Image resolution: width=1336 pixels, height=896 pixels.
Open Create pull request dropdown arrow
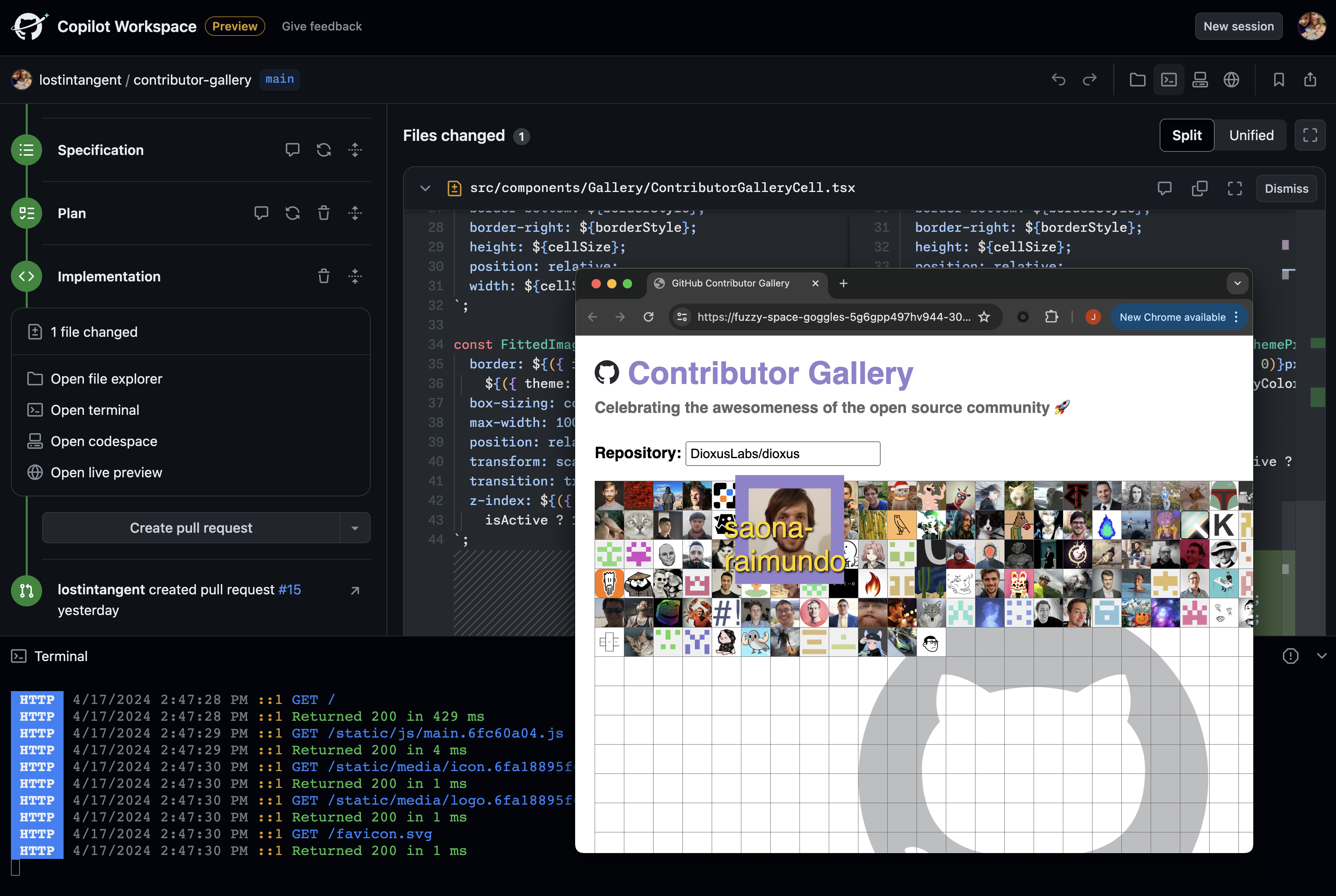coord(355,528)
